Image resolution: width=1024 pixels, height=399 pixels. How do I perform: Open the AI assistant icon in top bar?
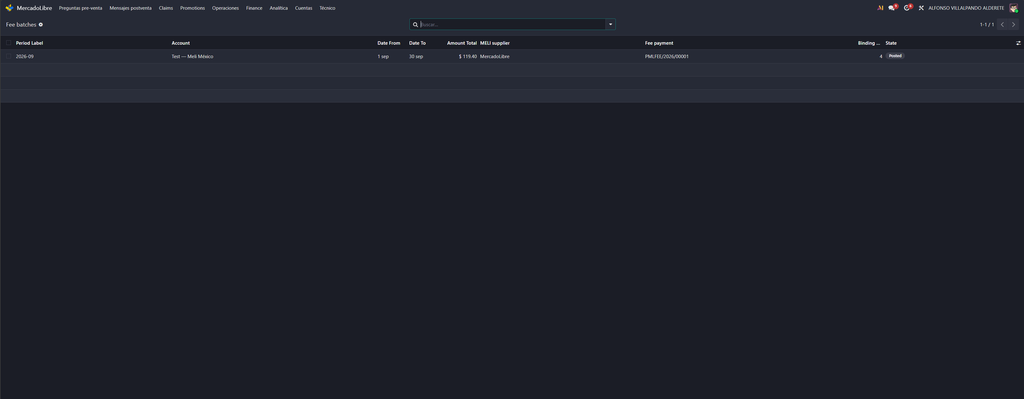pos(880,8)
